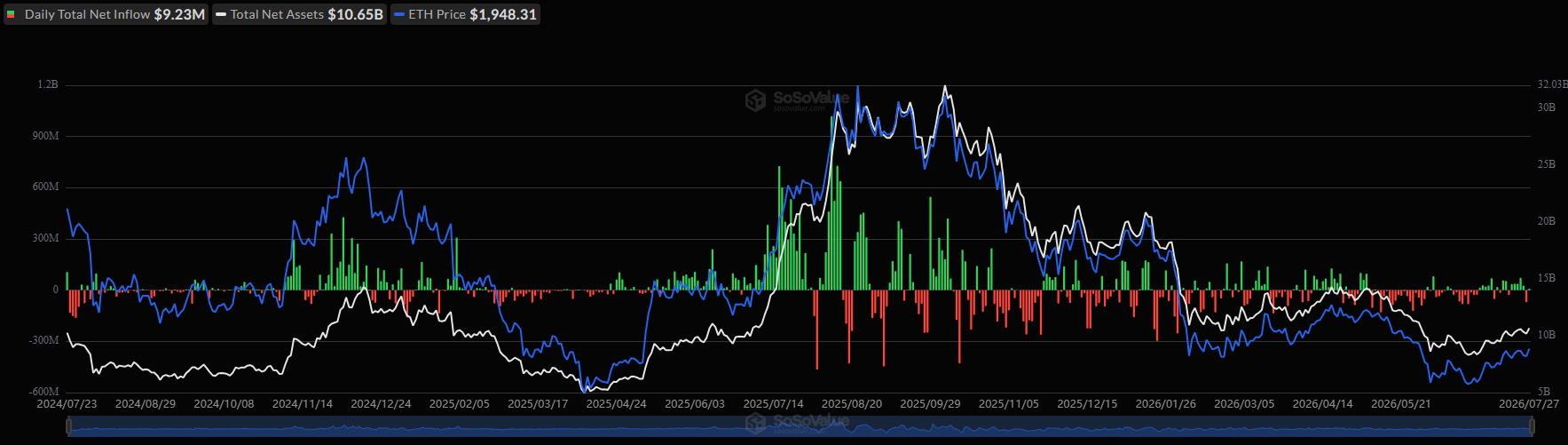Screen dimensions: 1568x445
Task: Click the 1.2B left axis label
Action: pos(48,84)
